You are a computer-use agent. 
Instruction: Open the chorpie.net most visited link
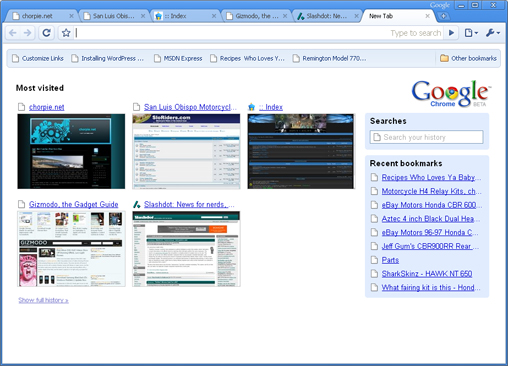[x=47, y=107]
